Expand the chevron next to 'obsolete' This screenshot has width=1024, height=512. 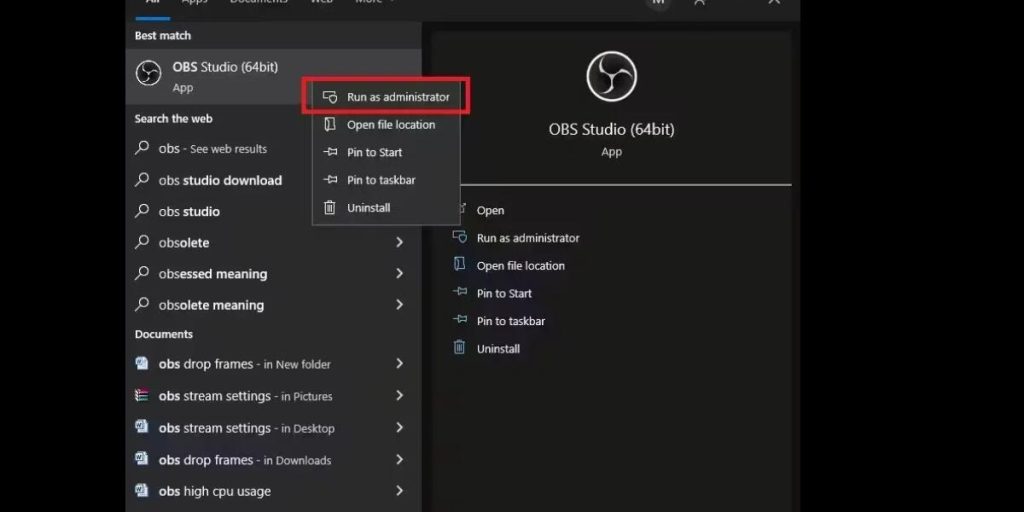(x=399, y=243)
